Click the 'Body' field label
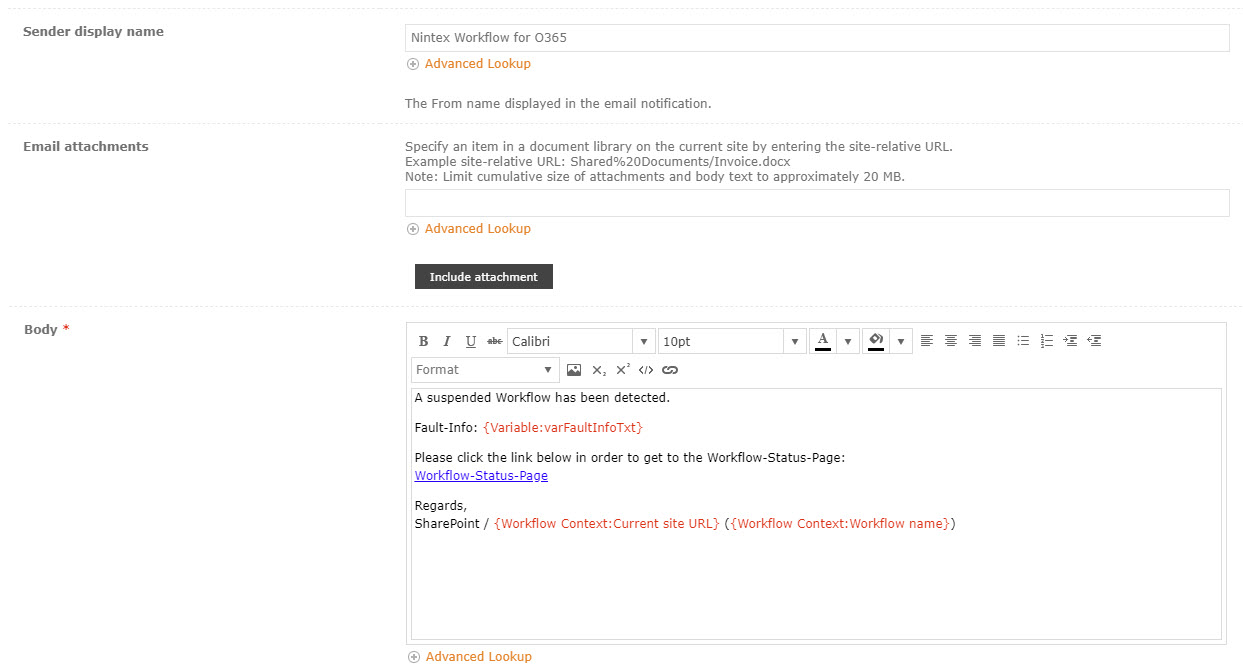Image resolution: width=1243 pixels, height=671 pixels. [41, 330]
